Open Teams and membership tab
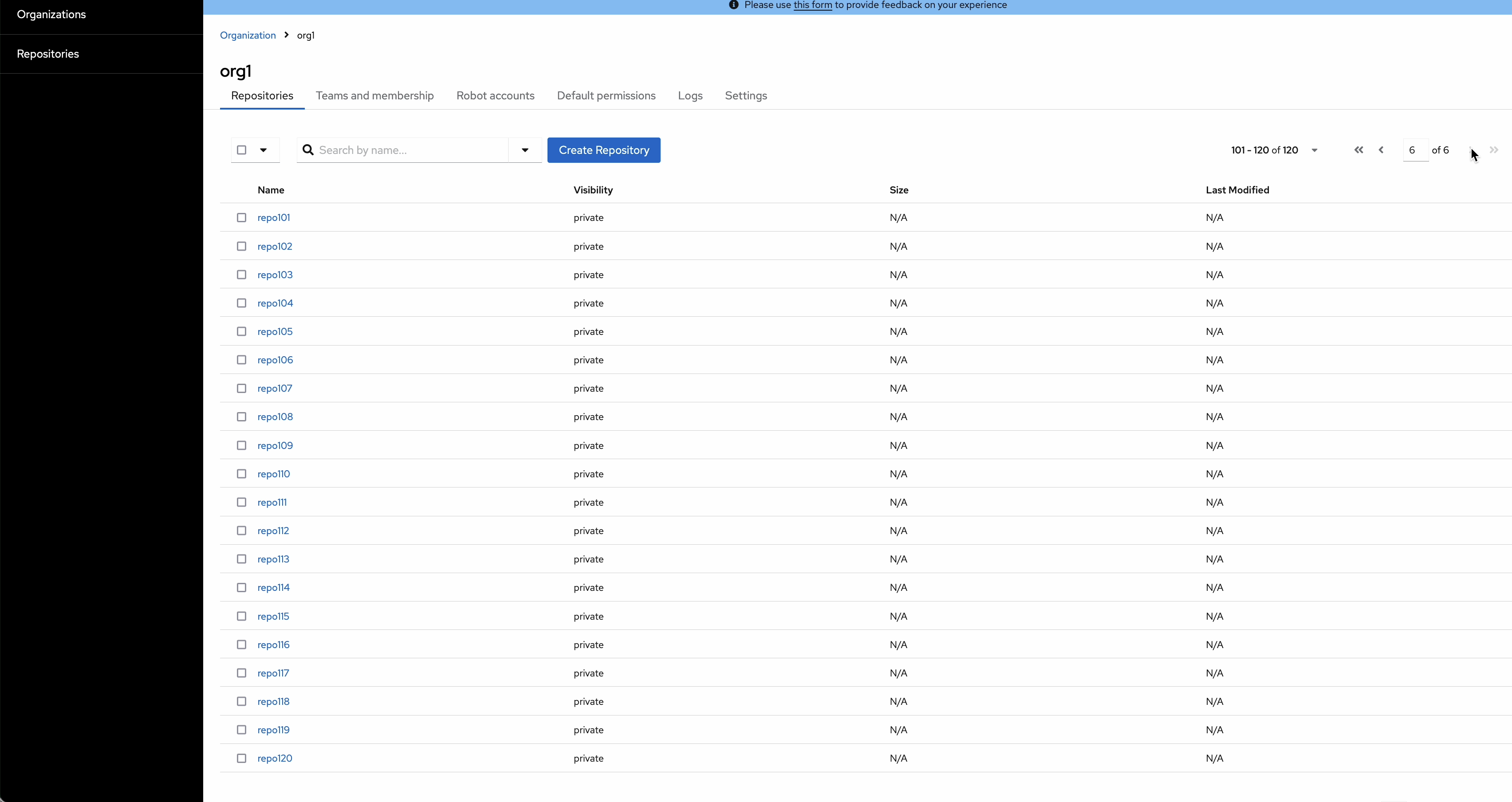This screenshot has width=1512, height=802. pyautogui.click(x=374, y=96)
